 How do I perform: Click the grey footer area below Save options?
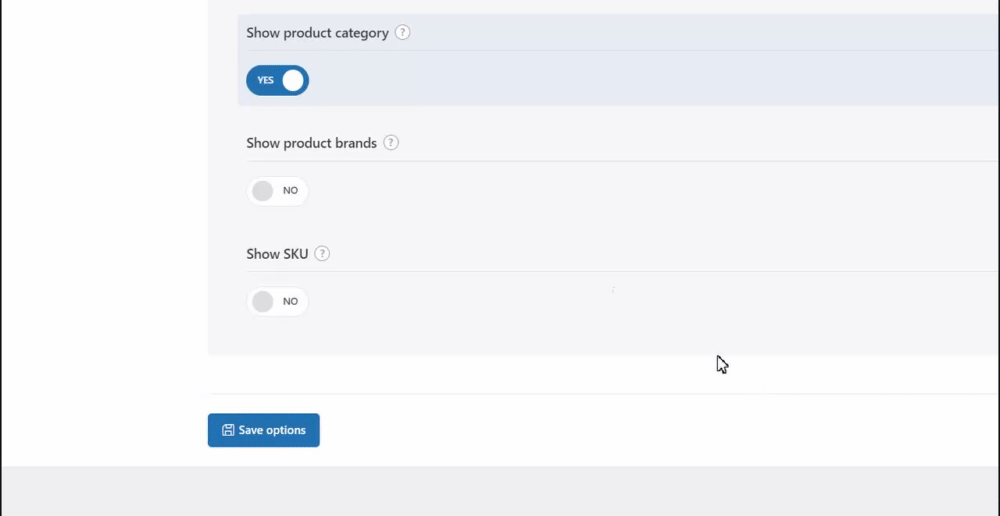(x=500, y=492)
